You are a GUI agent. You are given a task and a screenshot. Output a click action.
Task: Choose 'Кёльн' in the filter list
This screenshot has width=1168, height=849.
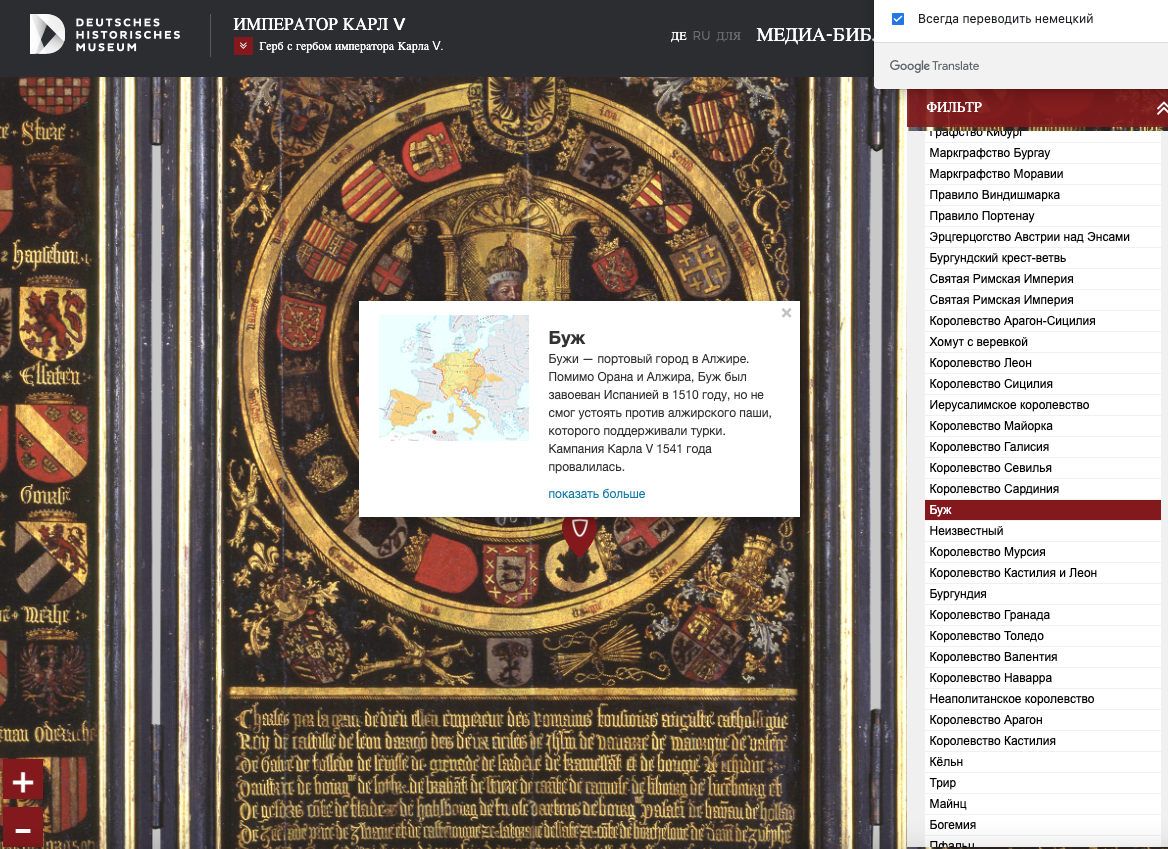(1043, 762)
